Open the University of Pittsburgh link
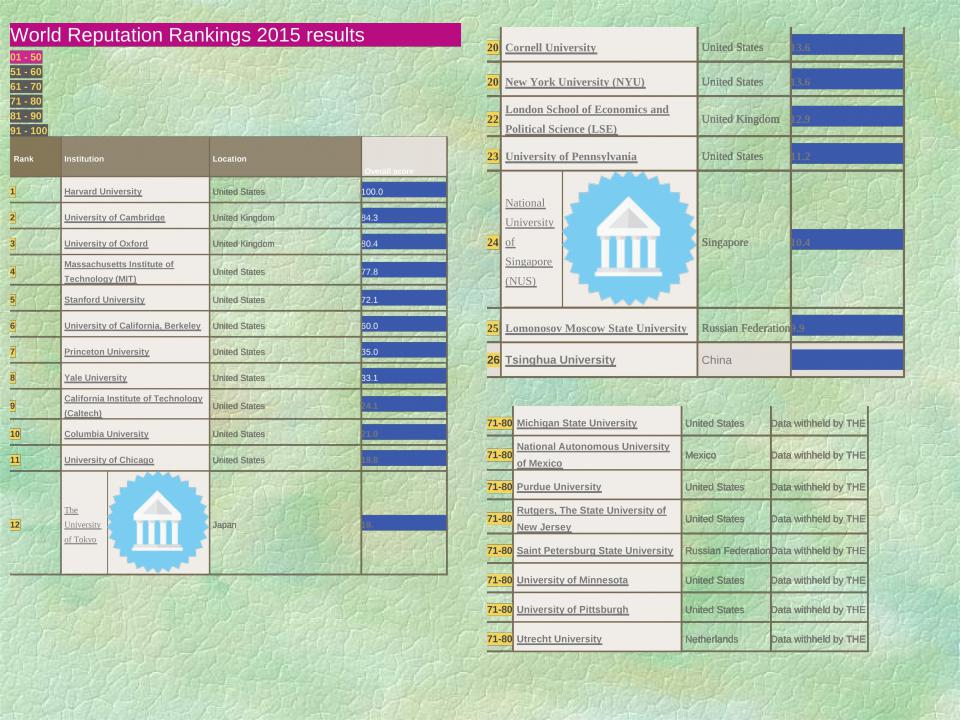 (572, 609)
